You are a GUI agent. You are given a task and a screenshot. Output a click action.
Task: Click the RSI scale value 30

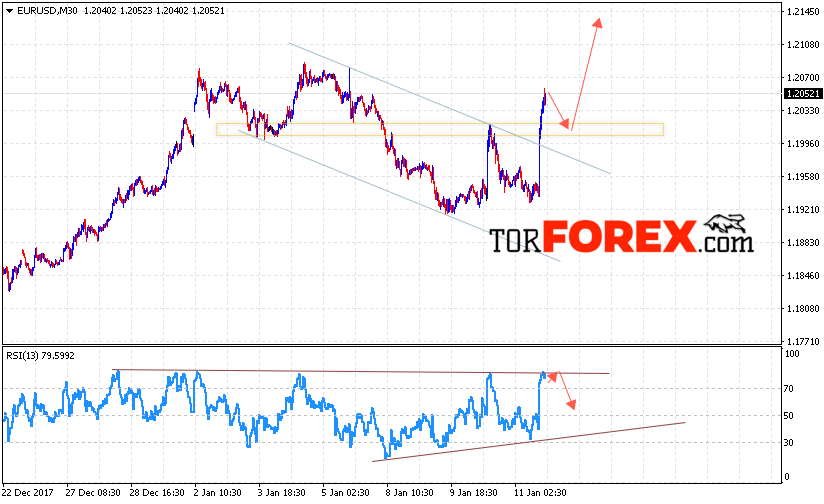pos(789,443)
